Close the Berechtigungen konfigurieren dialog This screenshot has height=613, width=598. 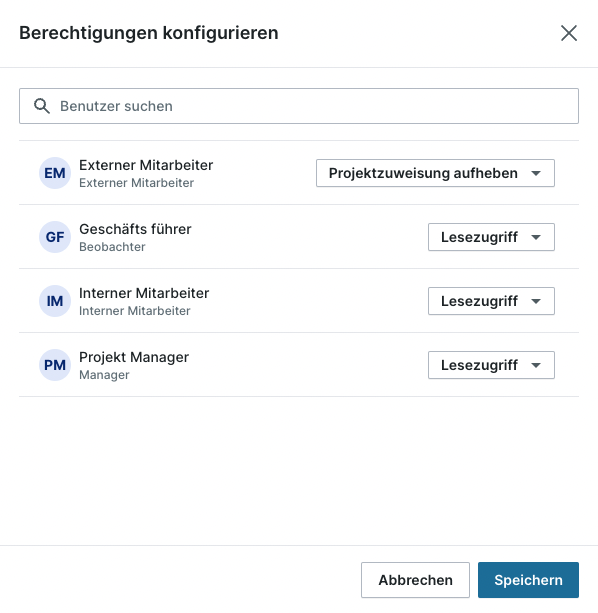pyautogui.click(x=569, y=33)
